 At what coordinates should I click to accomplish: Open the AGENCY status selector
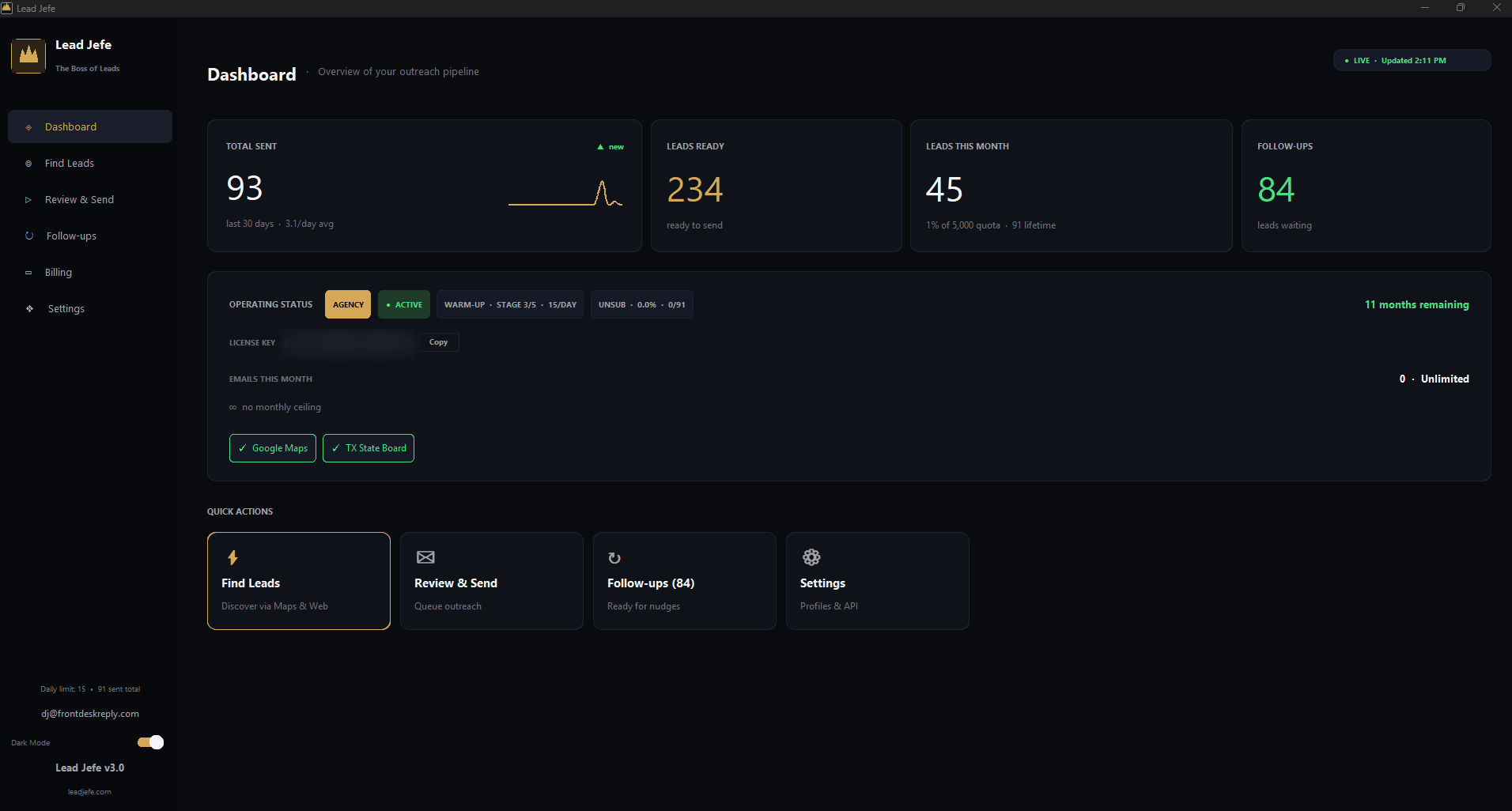[x=347, y=304]
